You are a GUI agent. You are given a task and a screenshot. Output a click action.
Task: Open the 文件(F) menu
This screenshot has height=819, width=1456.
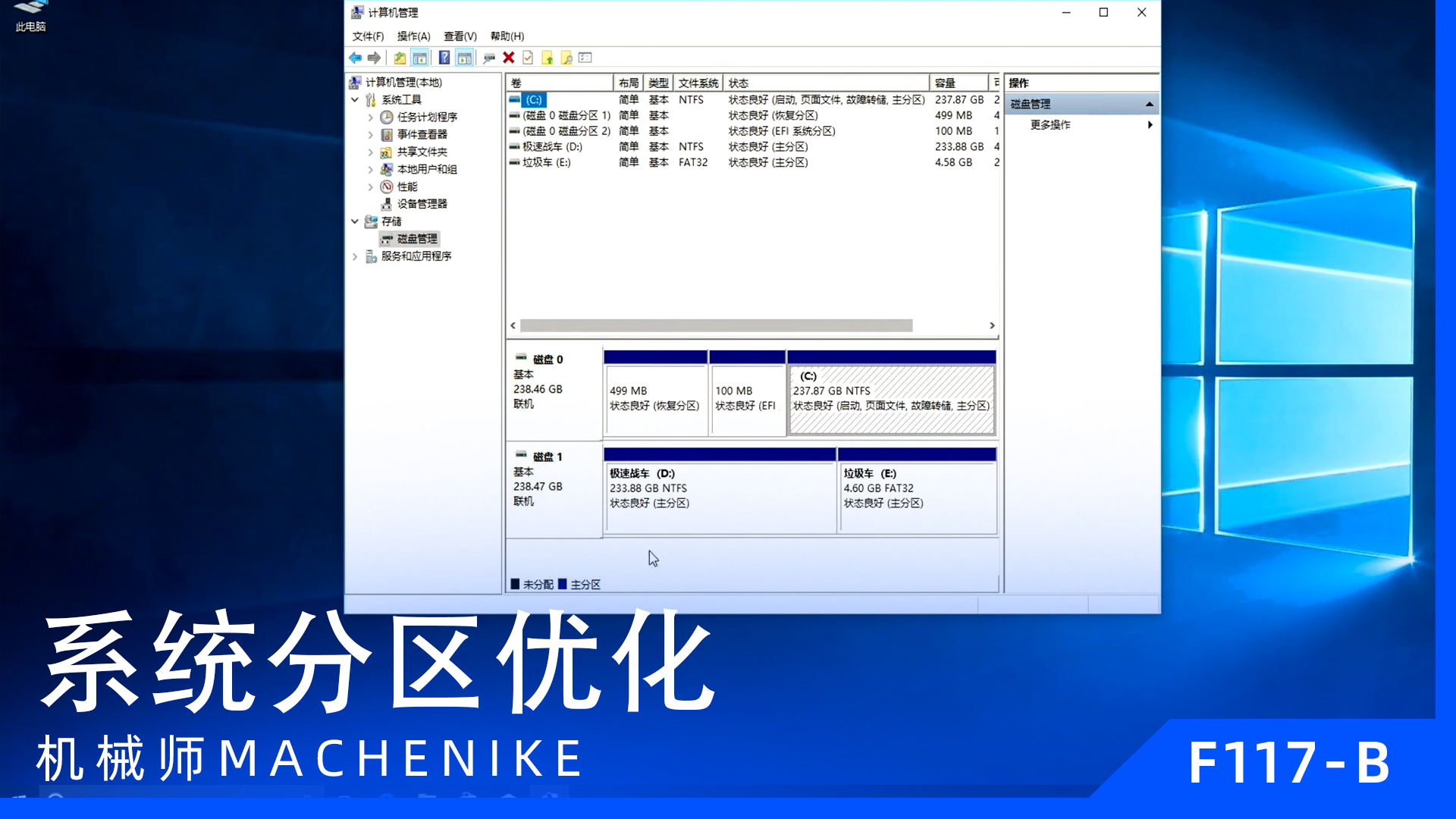(368, 36)
